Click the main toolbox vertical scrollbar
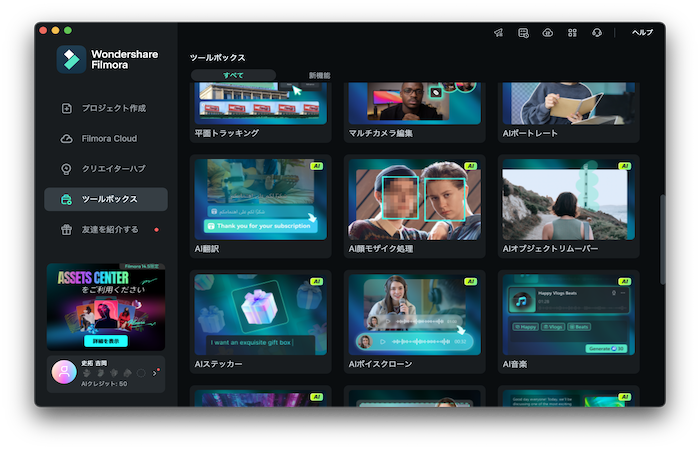The height and width of the screenshot is (450, 700). (x=662, y=239)
